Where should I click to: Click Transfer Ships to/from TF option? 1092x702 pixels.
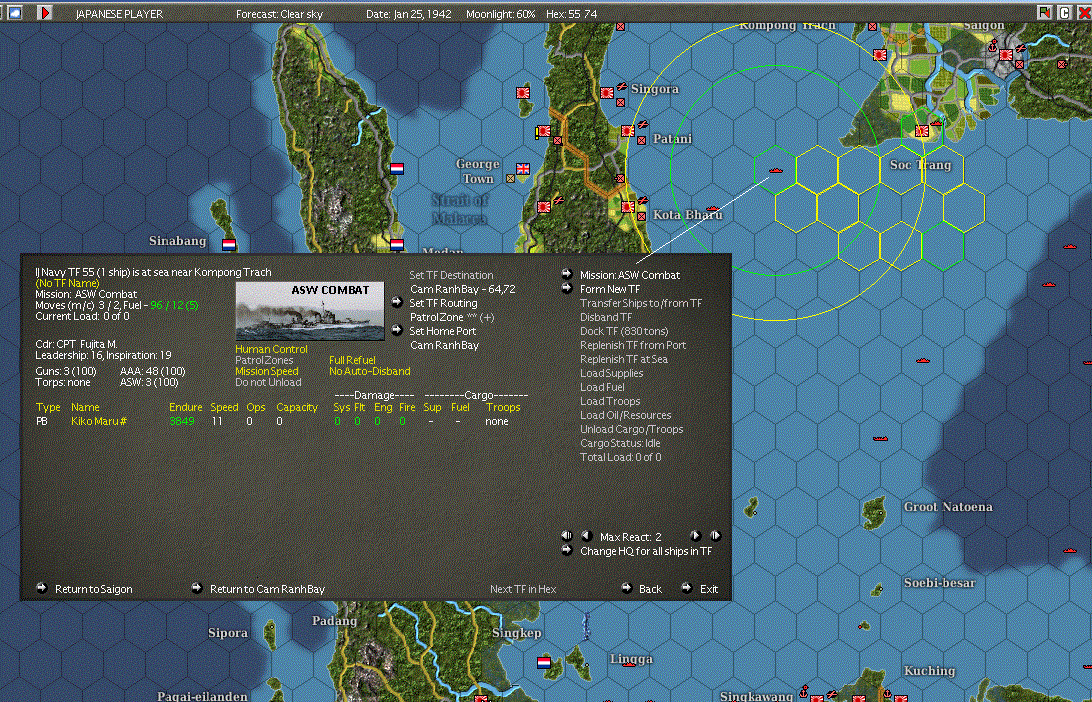pos(641,303)
